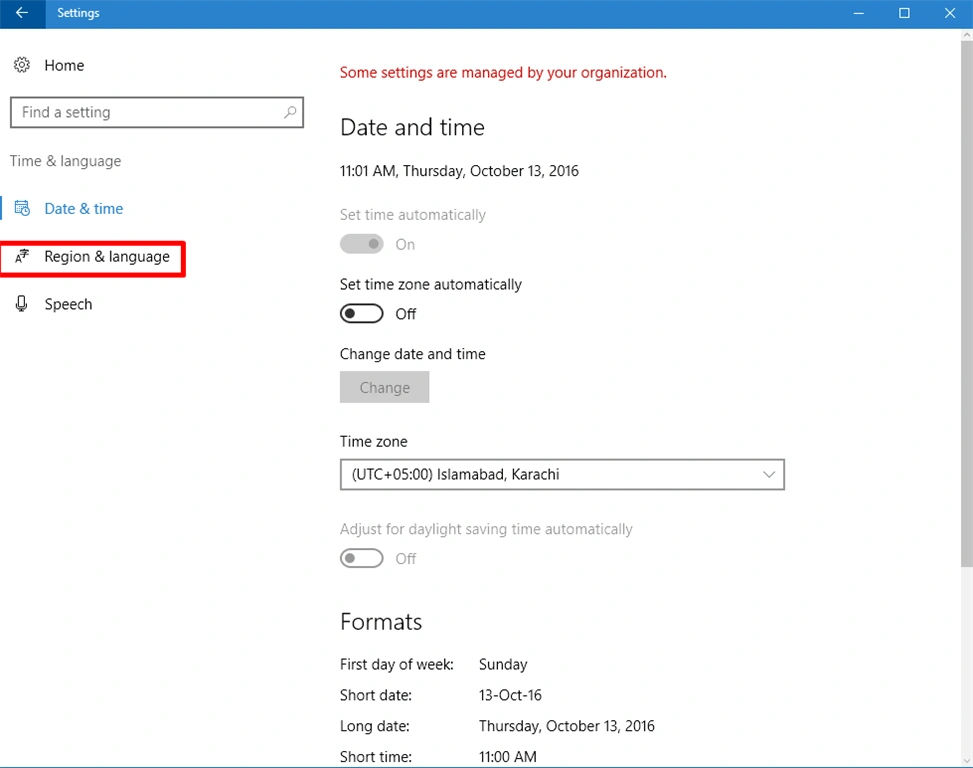Click the 'Formats' heading

(x=381, y=622)
